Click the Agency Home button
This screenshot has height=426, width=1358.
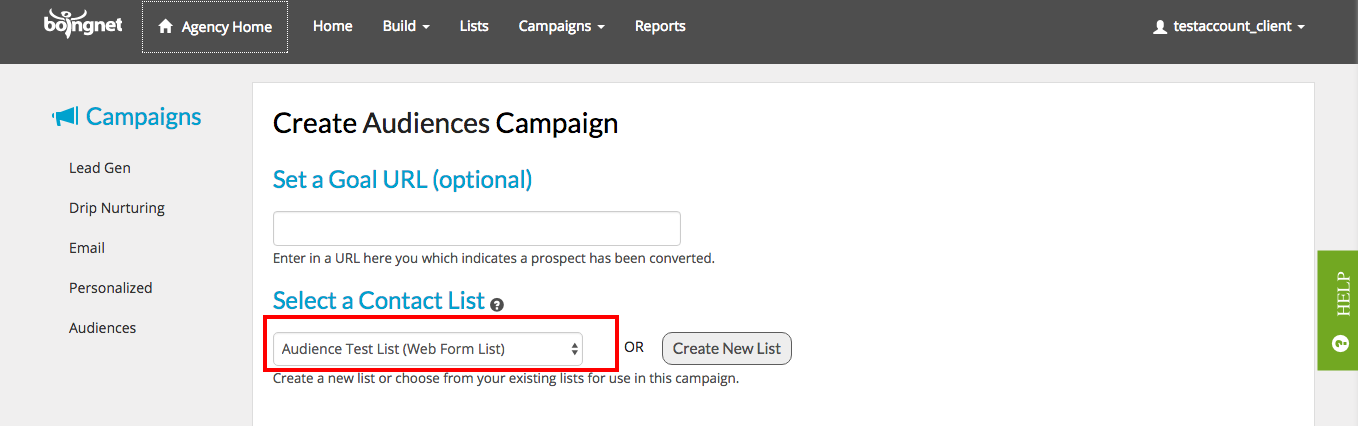[x=215, y=27]
